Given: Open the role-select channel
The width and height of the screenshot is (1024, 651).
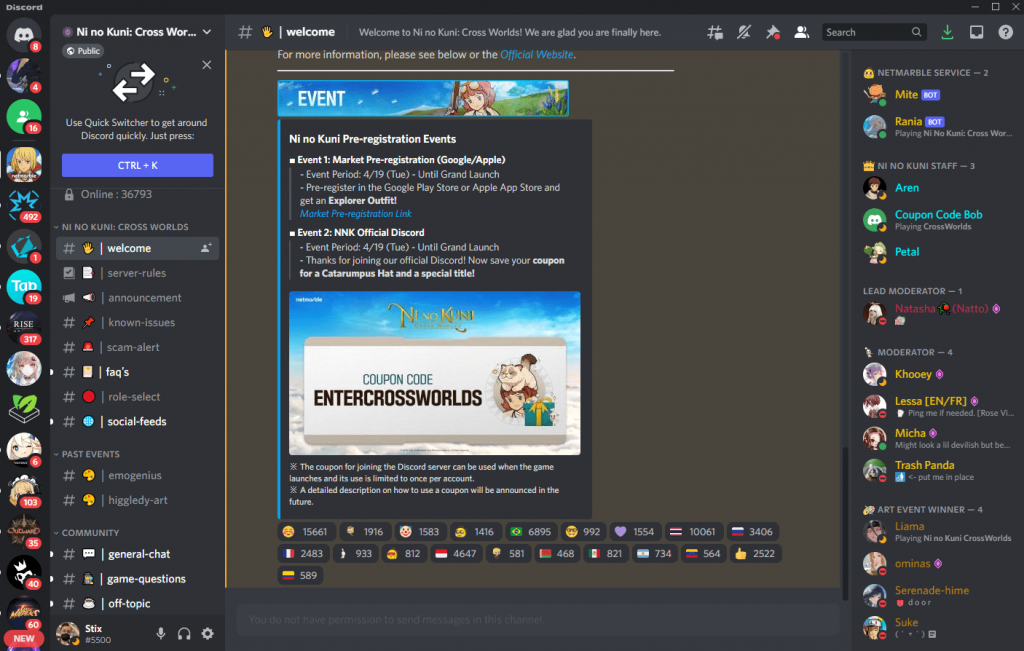Looking at the screenshot, I should (x=137, y=397).
